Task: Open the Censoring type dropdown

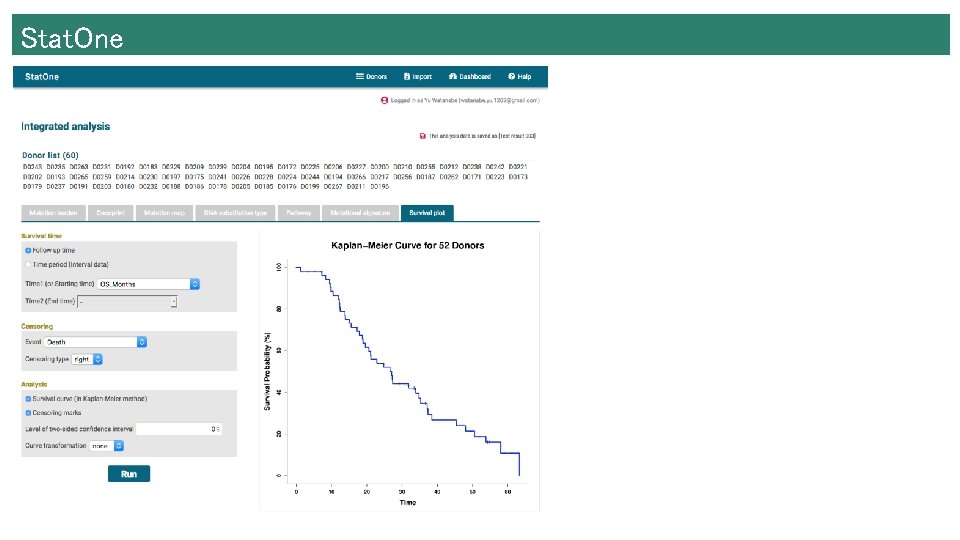Action: pos(87,359)
